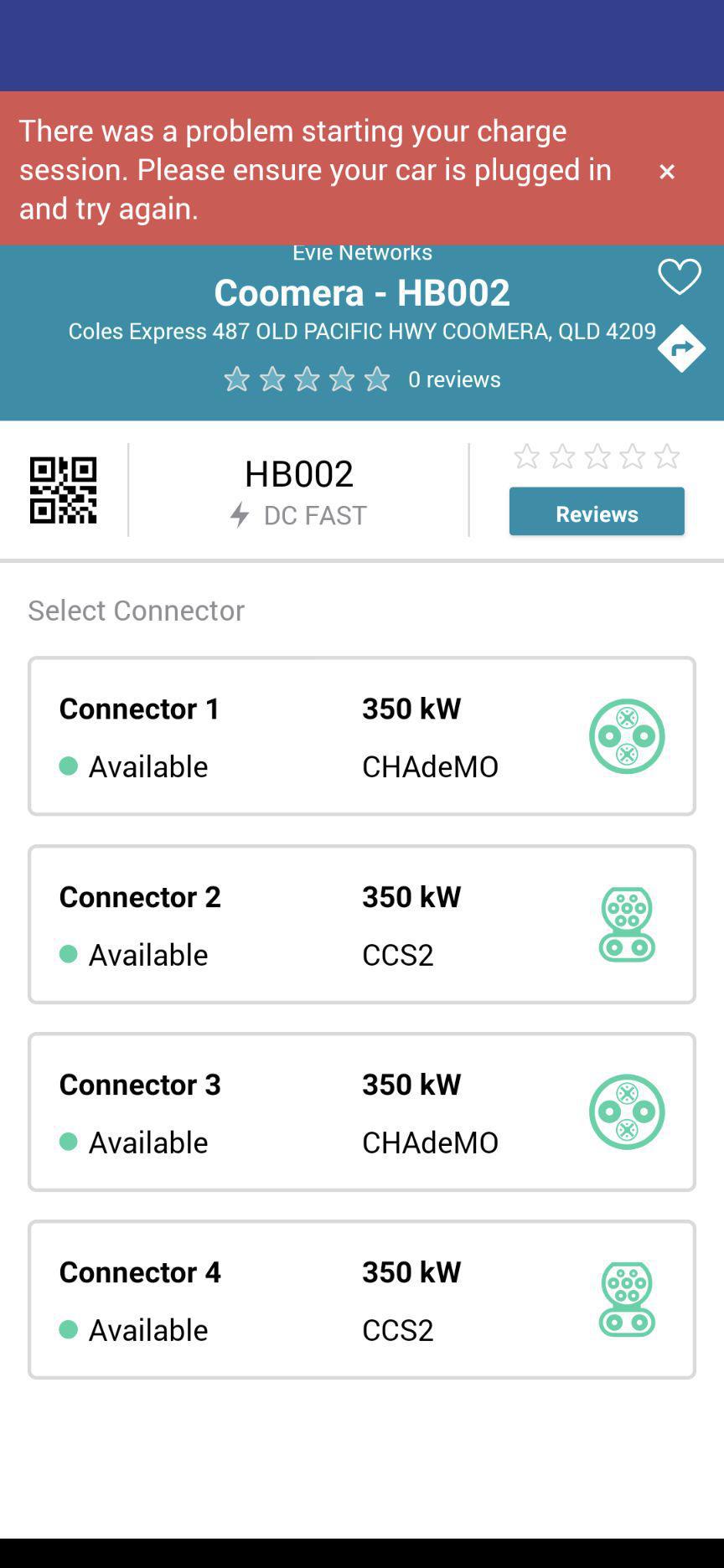Image resolution: width=724 pixels, height=1568 pixels.
Task: Choose the Connector 4 label
Action: [x=140, y=1271]
